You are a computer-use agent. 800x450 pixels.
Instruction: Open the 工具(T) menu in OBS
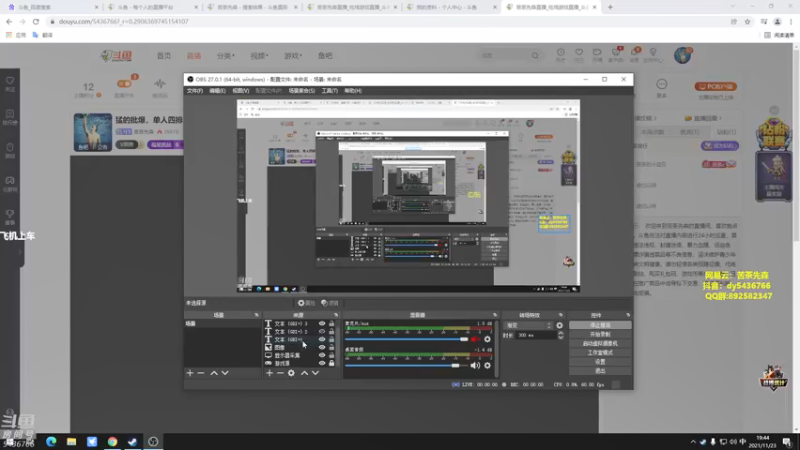[x=330, y=91]
